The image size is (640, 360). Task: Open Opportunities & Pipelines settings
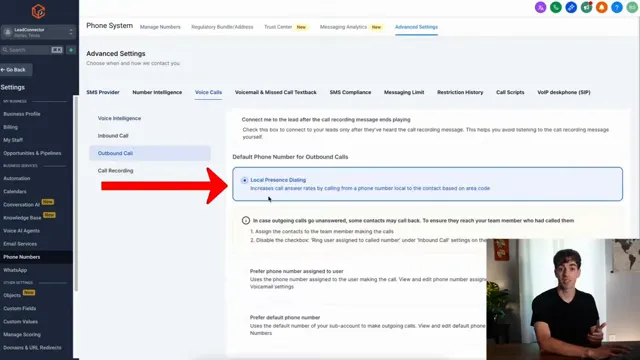click(x=32, y=153)
